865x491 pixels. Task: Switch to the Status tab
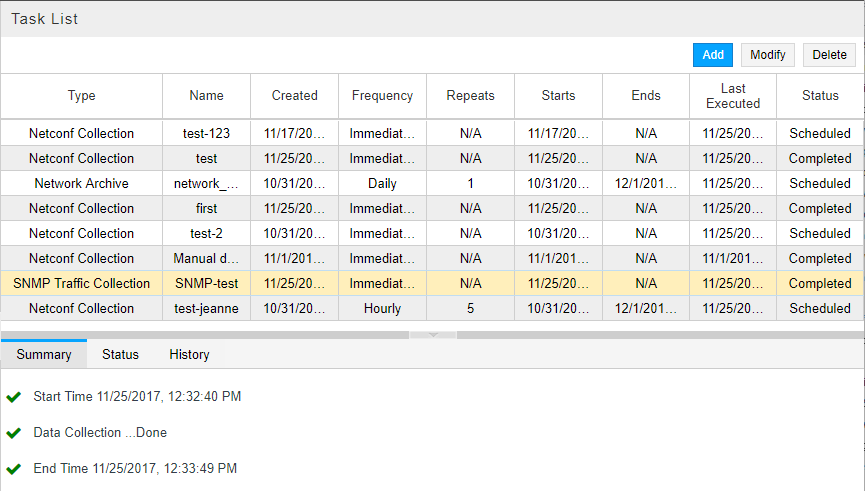point(120,354)
